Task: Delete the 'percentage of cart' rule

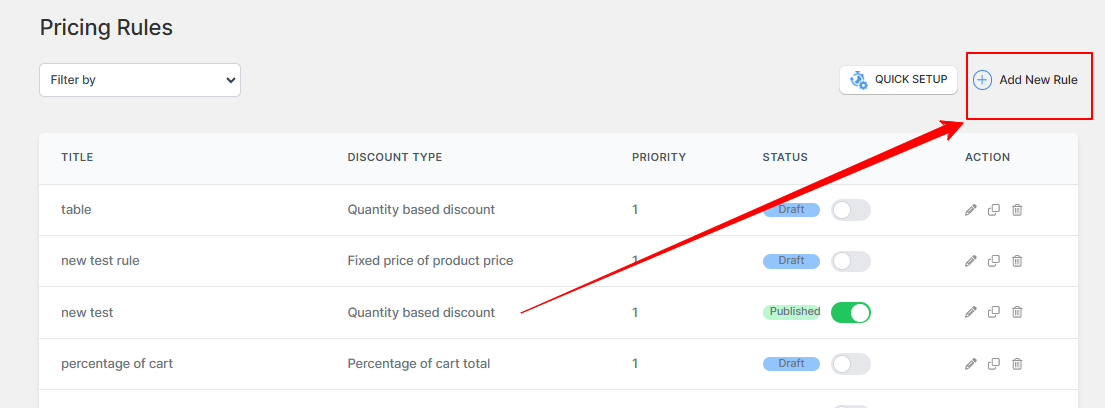Action: click(x=1017, y=364)
